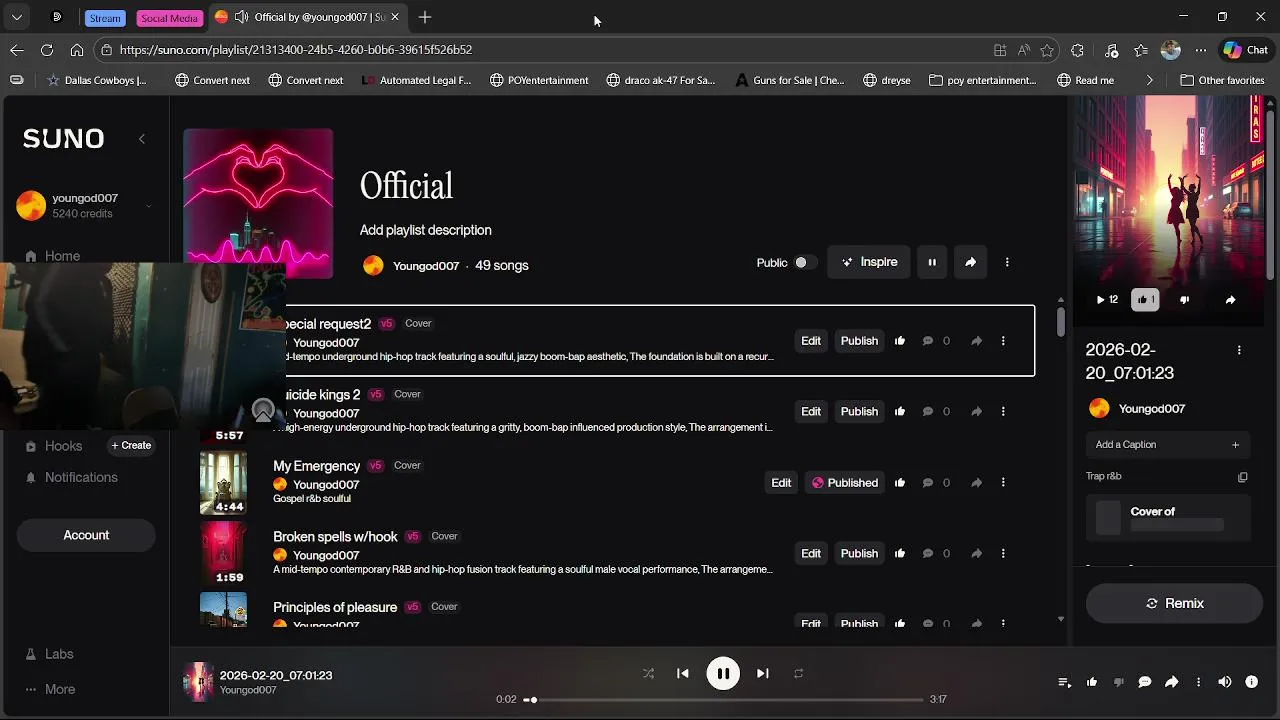The height and width of the screenshot is (720, 1280).
Task: Open more options for Suicide kings 2
Action: [x=1003, y=412]
